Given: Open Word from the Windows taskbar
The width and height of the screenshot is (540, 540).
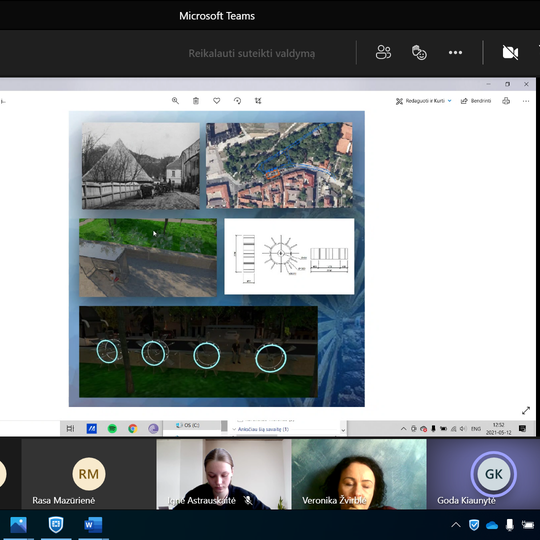Looking at the screenshot, I should point(93,525).
